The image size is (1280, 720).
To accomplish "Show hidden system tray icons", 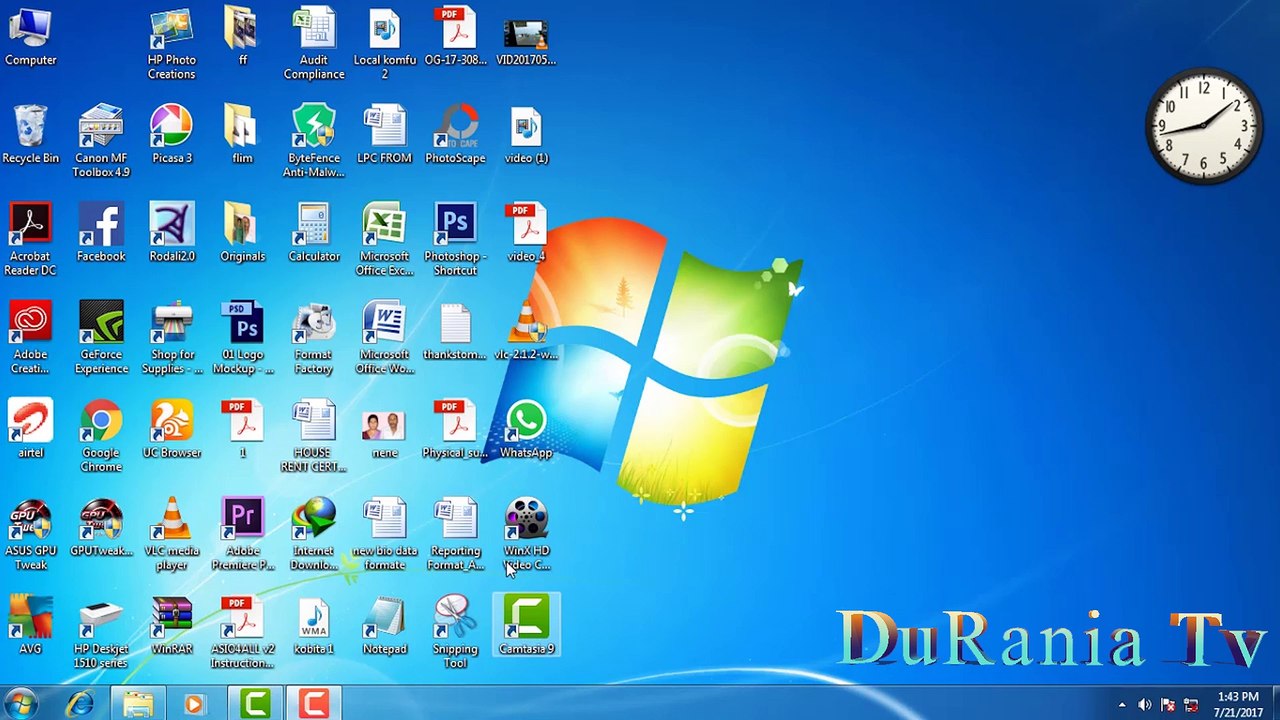I will point(1121,705).
